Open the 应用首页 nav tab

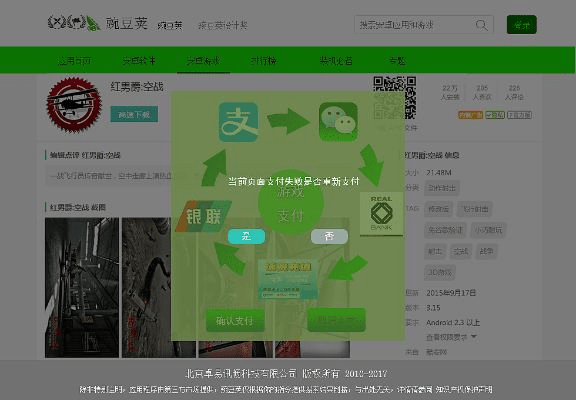(x=75, y=61)
